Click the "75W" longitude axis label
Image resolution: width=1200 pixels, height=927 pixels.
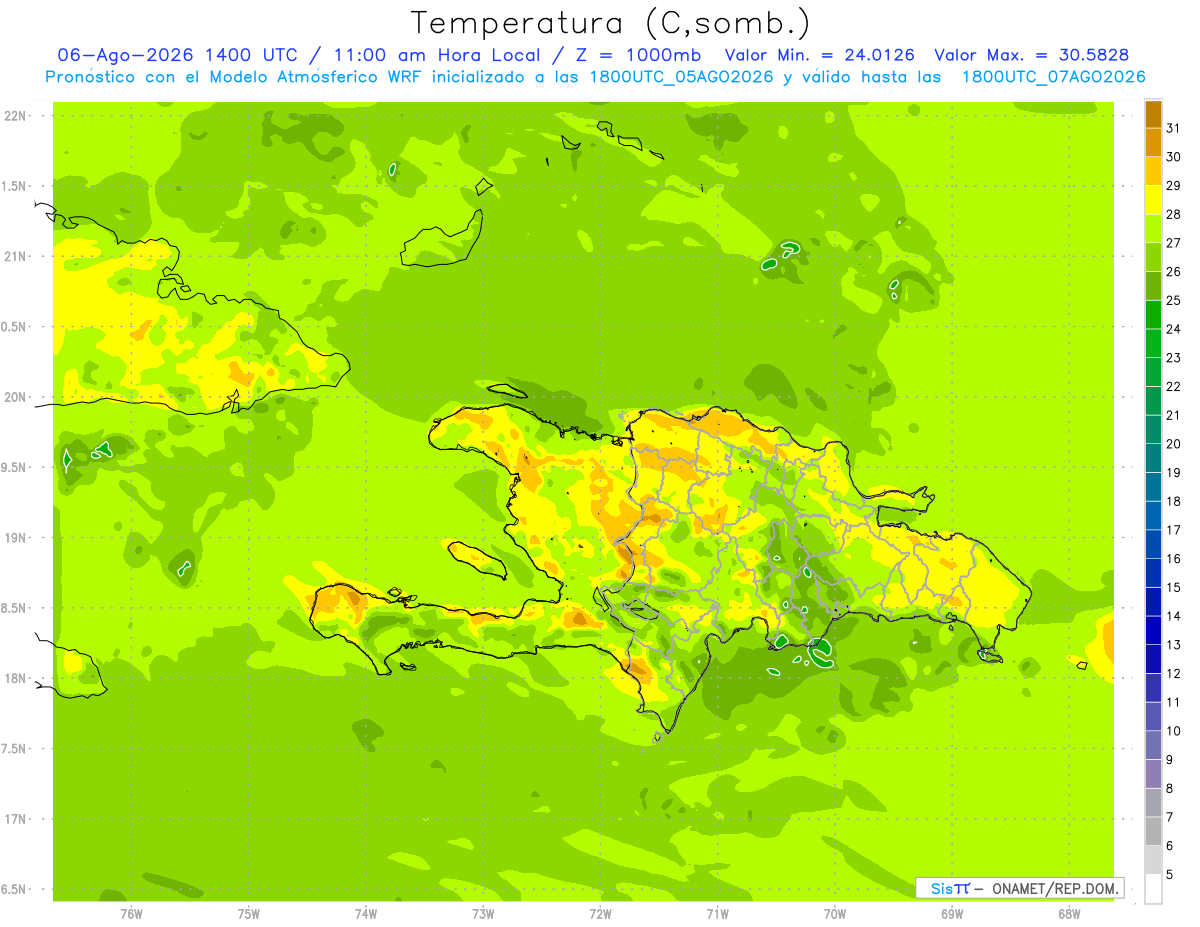pyautogui.click(x=248, y=914)
